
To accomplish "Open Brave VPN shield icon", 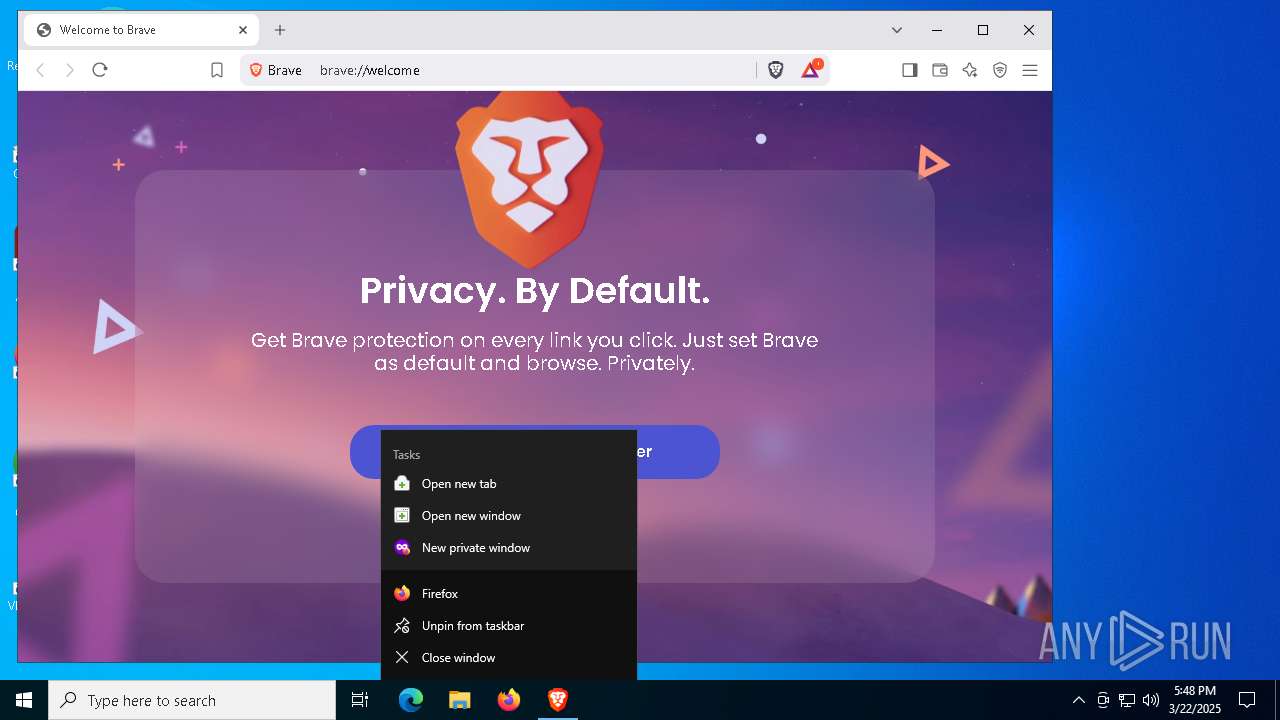I will click(x=1000, y=70).
